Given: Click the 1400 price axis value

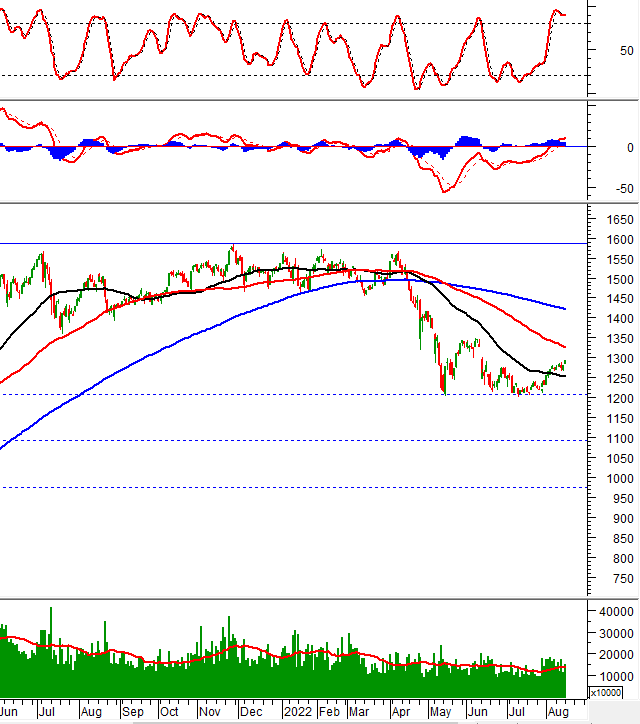Looking at the screenshot, I should coord(620,319).
